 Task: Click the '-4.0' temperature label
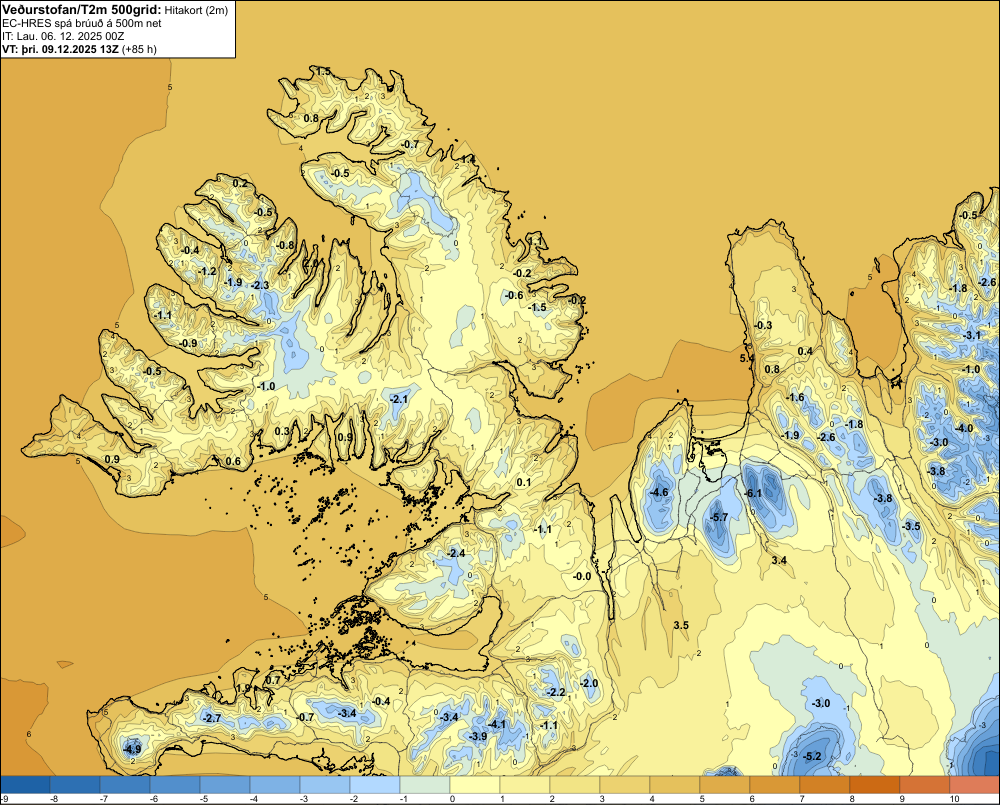(x=964, y=428)
